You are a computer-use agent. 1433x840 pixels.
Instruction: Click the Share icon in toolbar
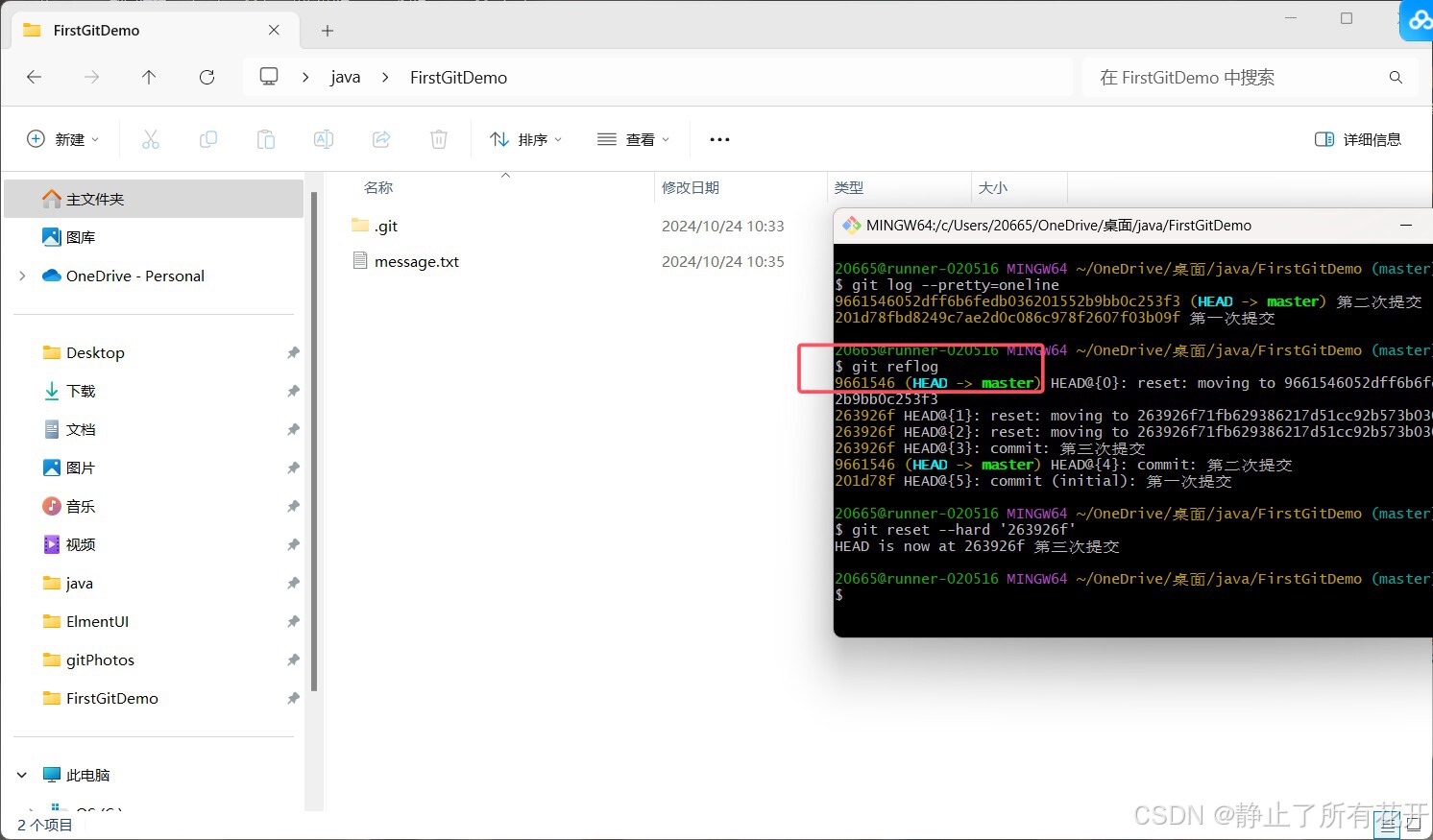pos(381,139)
